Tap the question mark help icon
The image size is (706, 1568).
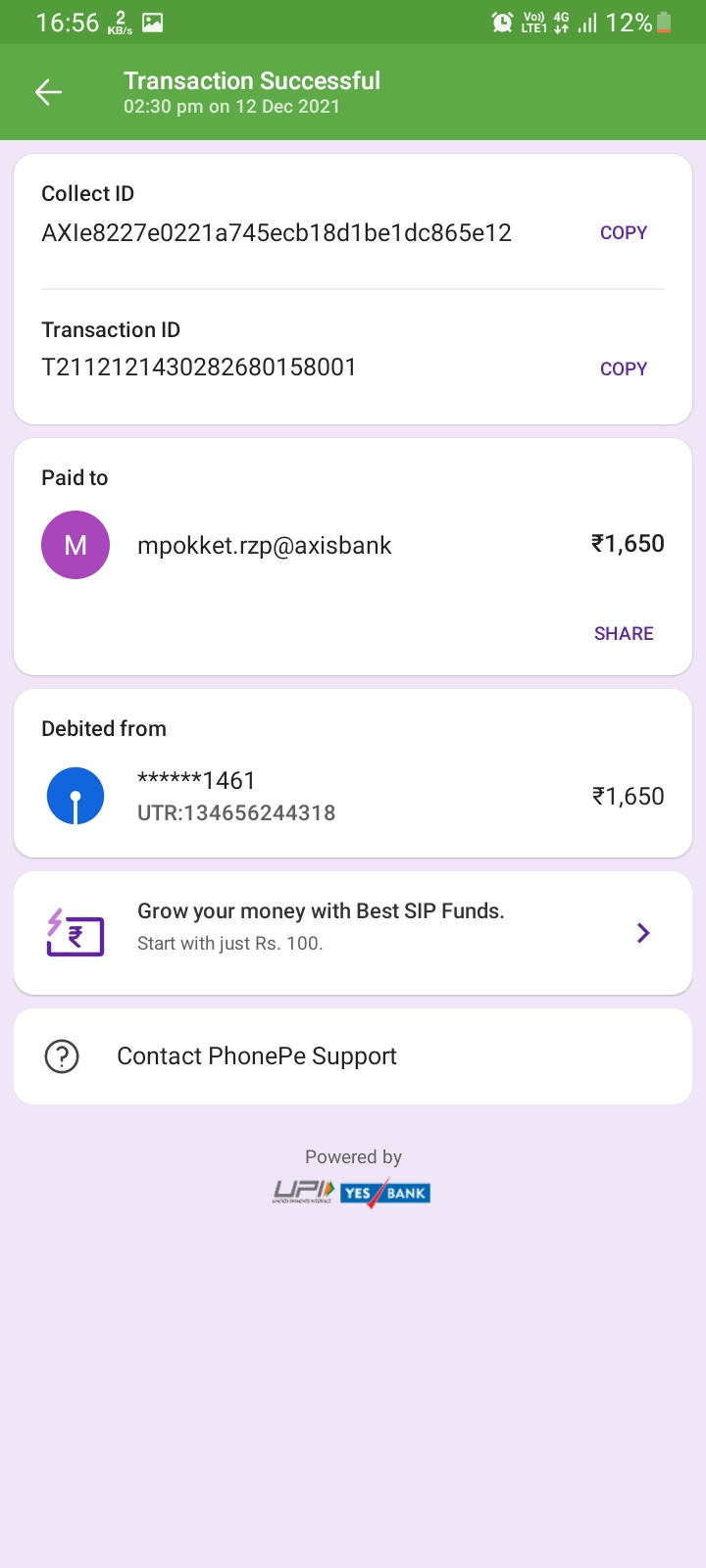tap(62, 1056)
